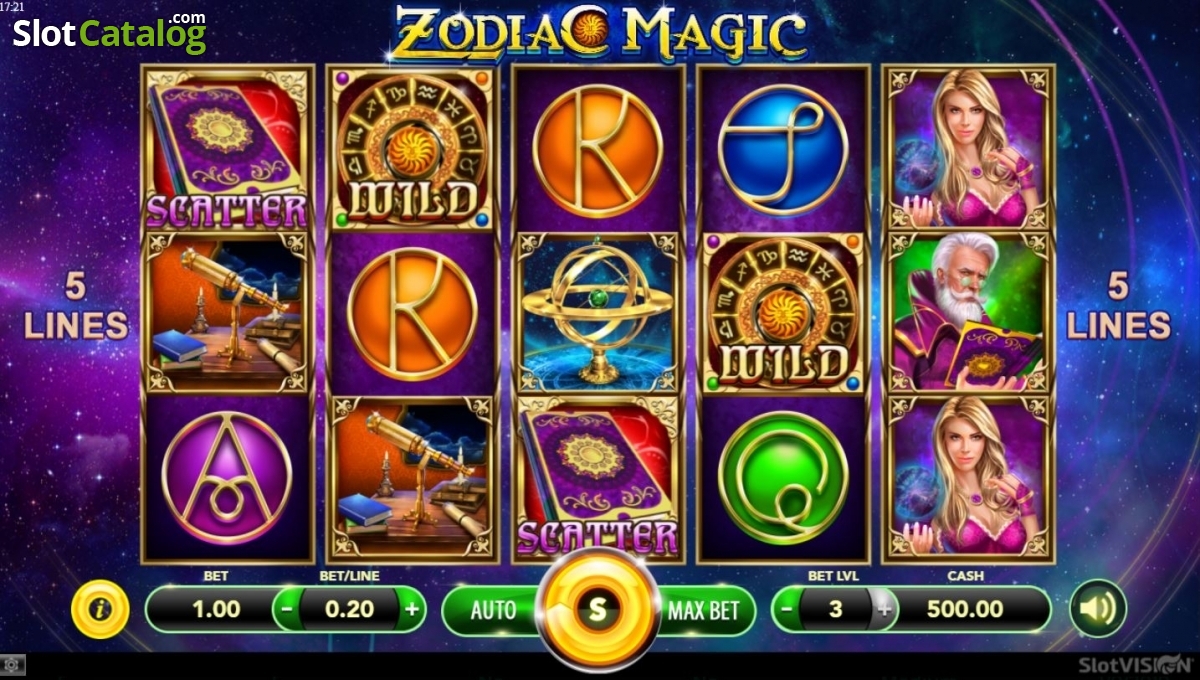Start AUTO spin mode
The width and height of the screenshot is (1200, 680).
pyautogui.click(x=492, y=610)
